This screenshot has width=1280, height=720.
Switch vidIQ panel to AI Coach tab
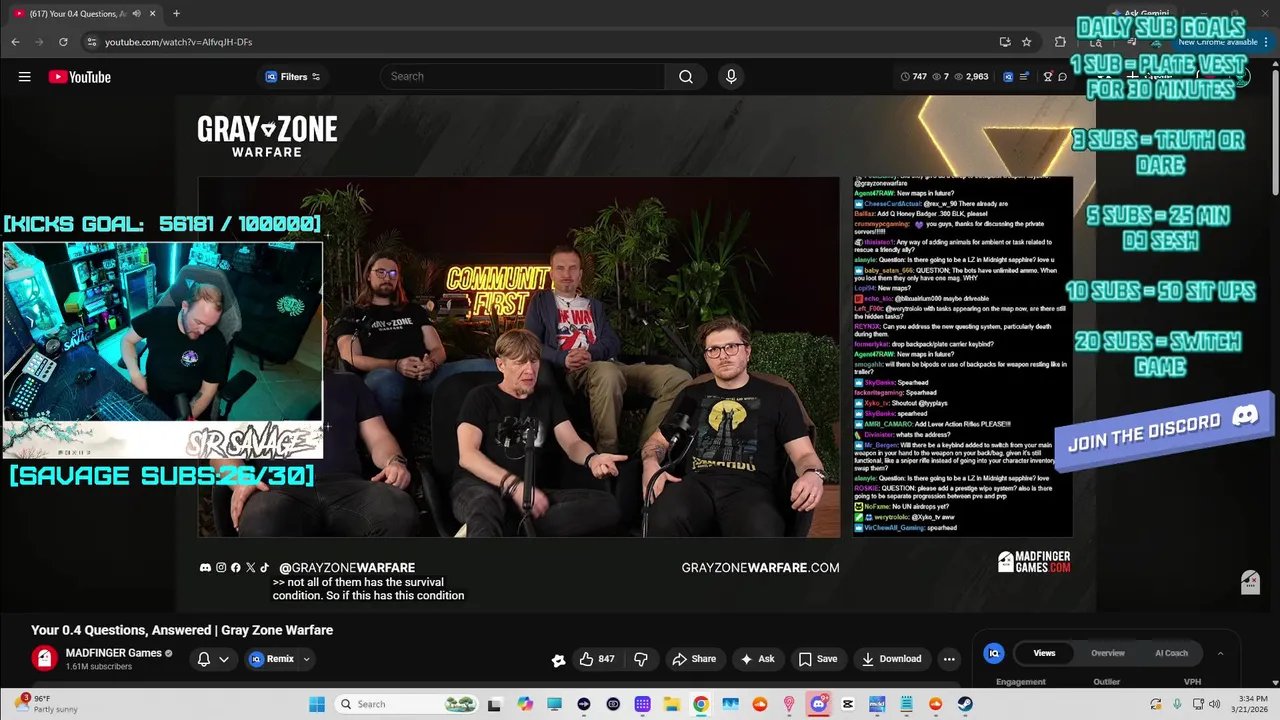point(1171,653)
